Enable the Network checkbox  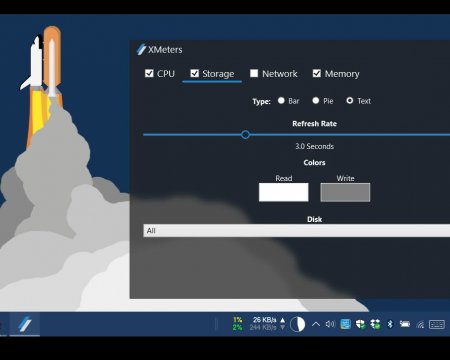(254, 73)
